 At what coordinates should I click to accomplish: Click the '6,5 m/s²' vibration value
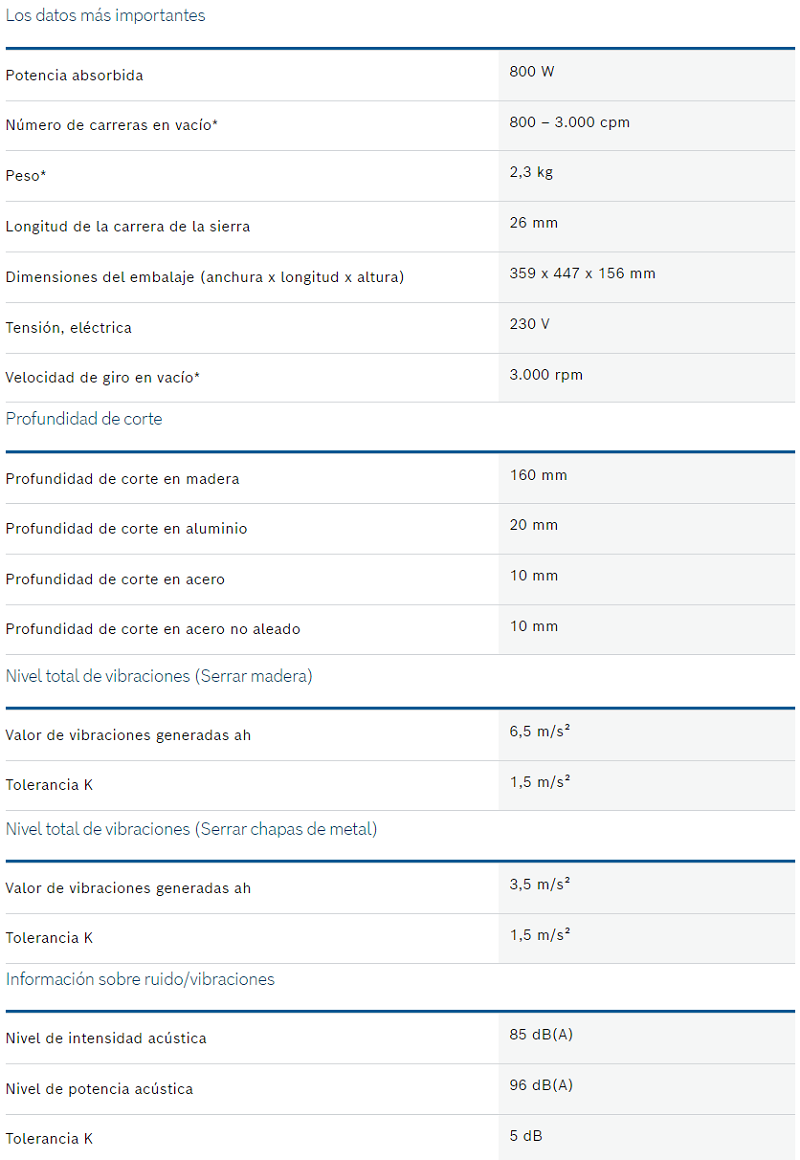click(x=540, y=731)
